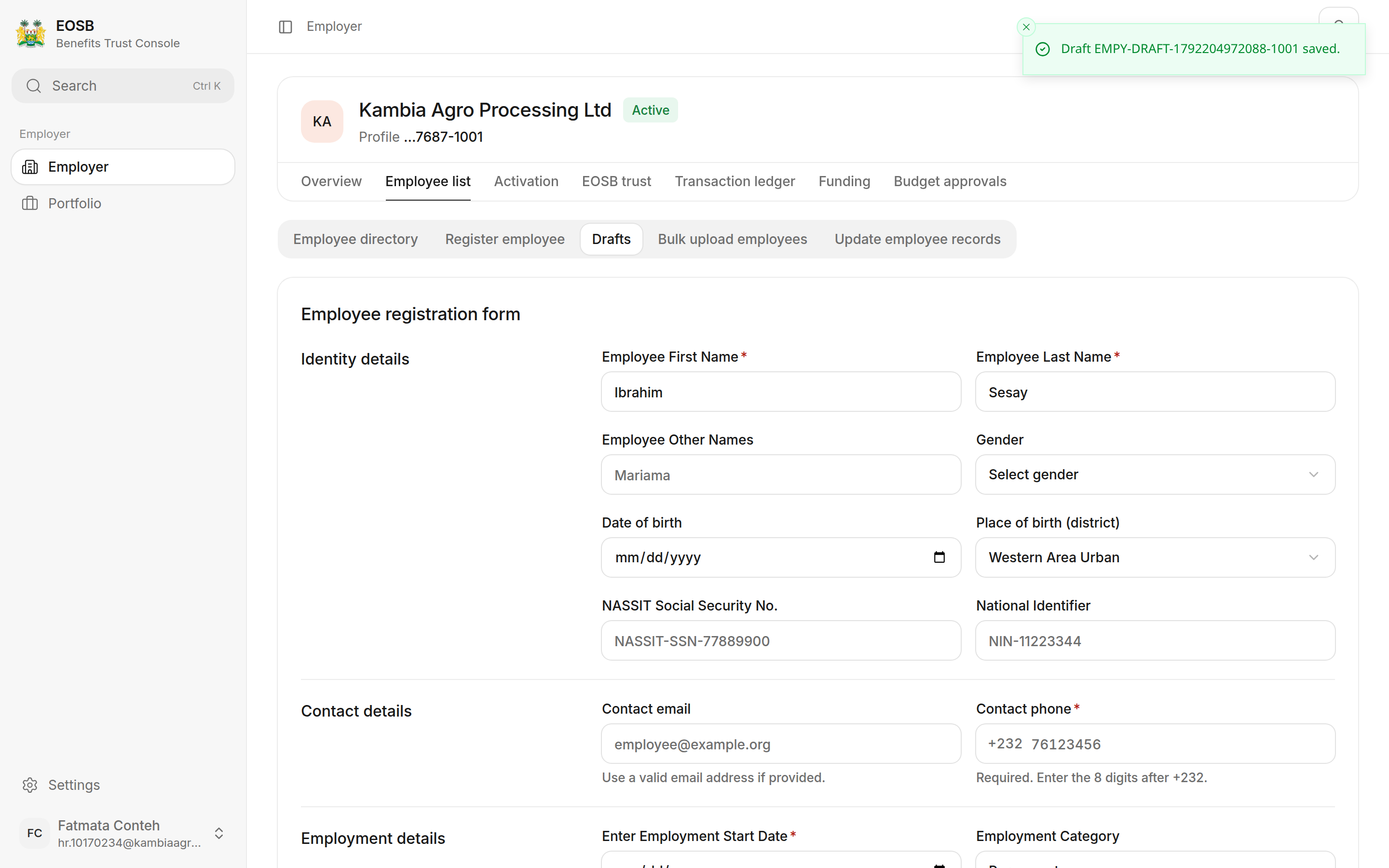1389x868 pixels.
Task: Edit the Employee First Name field
Action: pos(781,392)
